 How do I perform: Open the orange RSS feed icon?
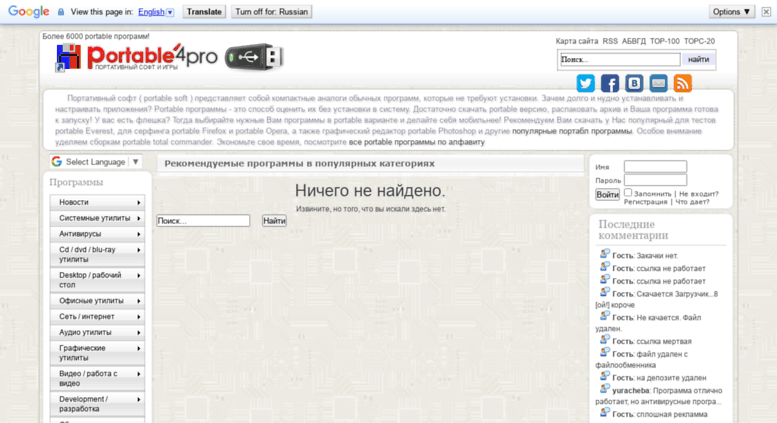pos(682,83)
